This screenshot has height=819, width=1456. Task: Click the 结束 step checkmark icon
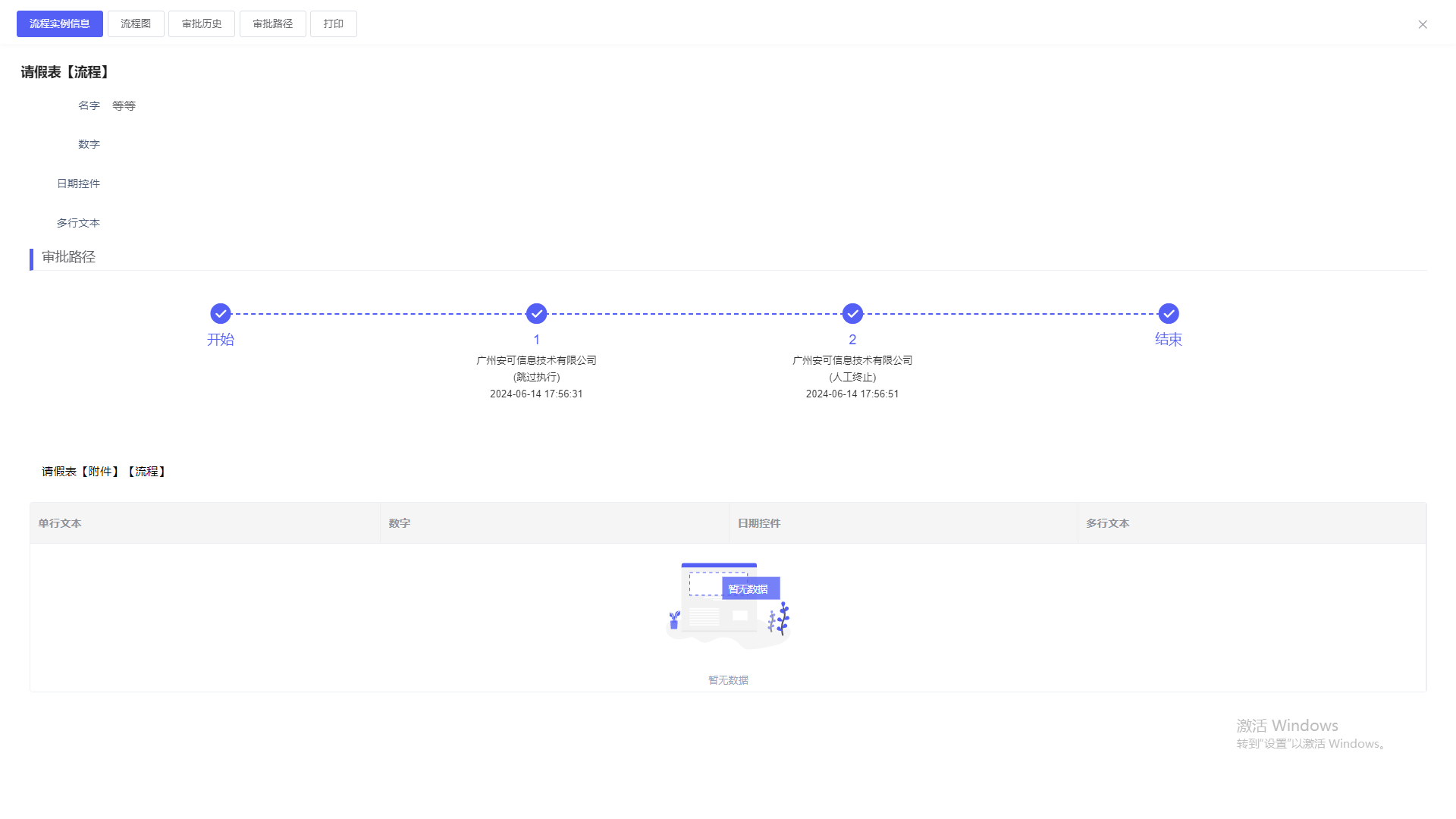pyautogui.click(x=1169, y=313)
